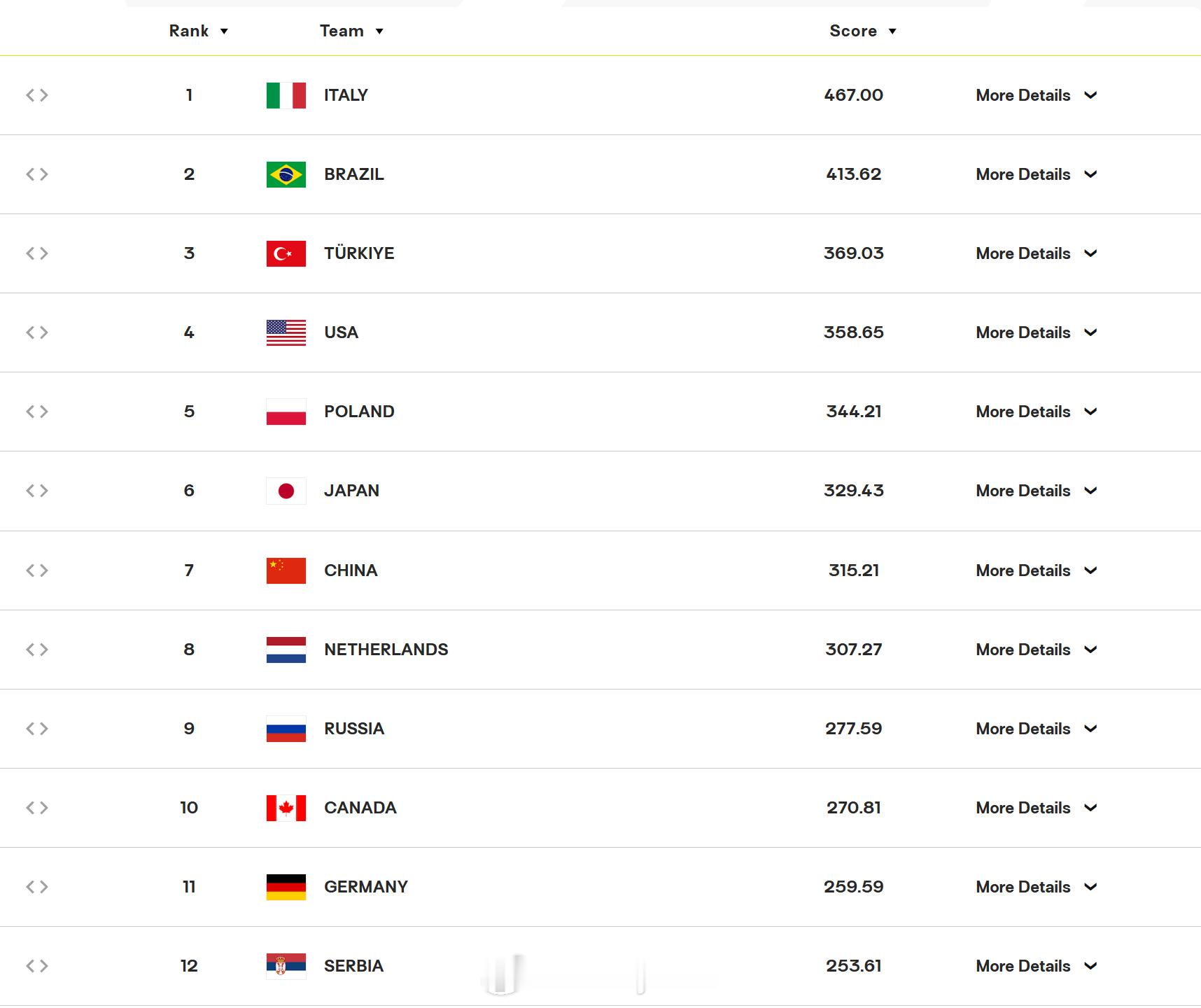Image resolution: width=1201 pixels, height=1008 pixels.
Task: Sort the table by Score column
Action: (x=863, y=31)
